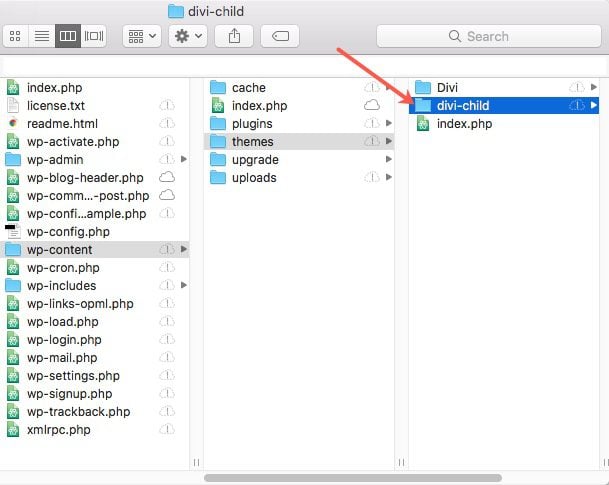Image resolution: width=609 pixels, height=485 pixels.
Task: Switch to list view in toolbar
Action: (x=43, y=36)
